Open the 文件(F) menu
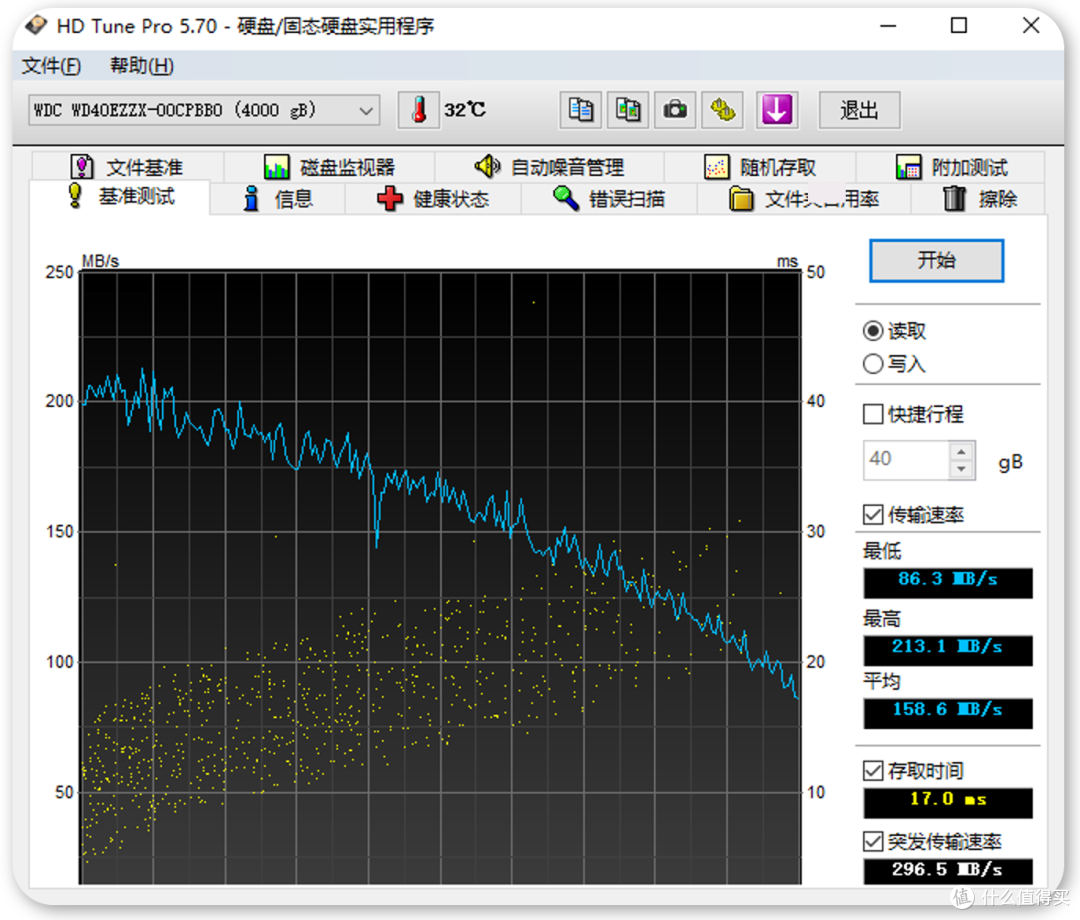 coord(51,66)
